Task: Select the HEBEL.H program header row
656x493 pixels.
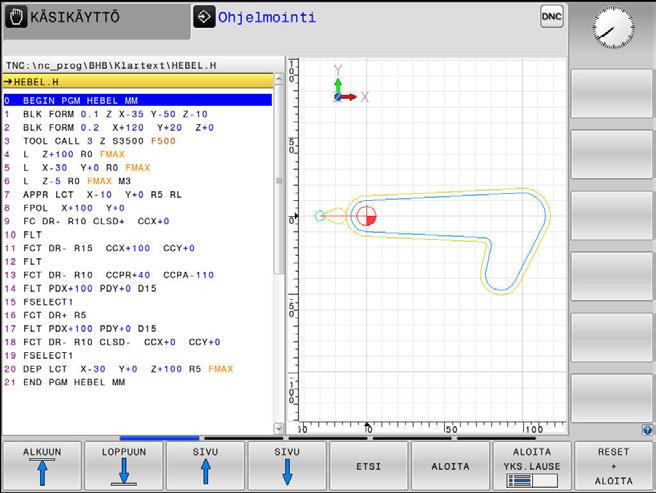Action: point(138,82)
